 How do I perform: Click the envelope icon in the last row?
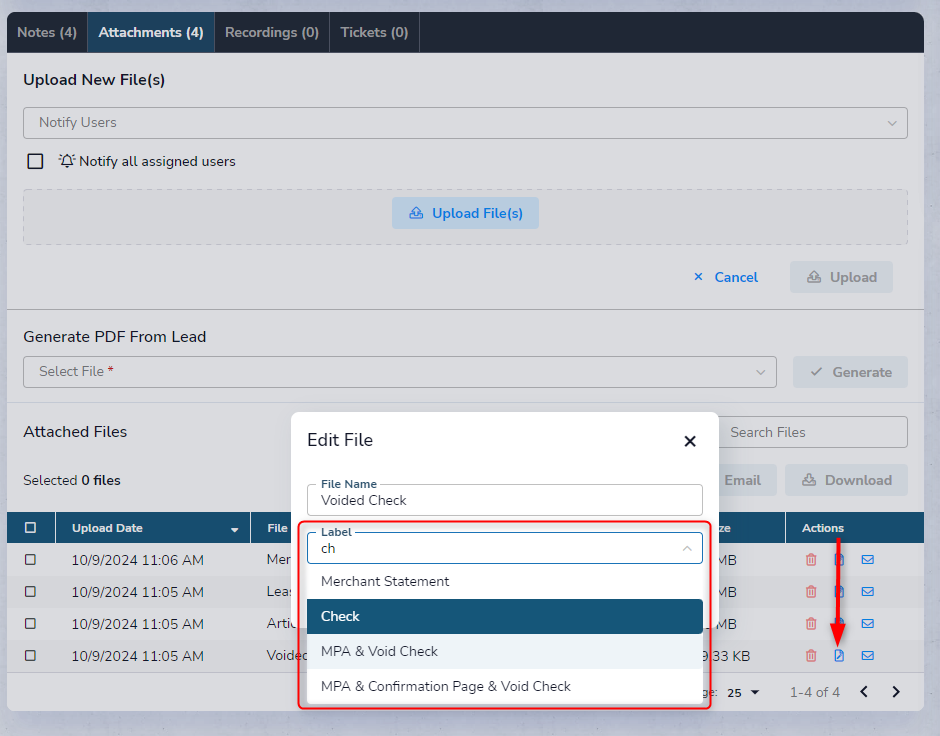pyautogui.click(x=867, y=656)
